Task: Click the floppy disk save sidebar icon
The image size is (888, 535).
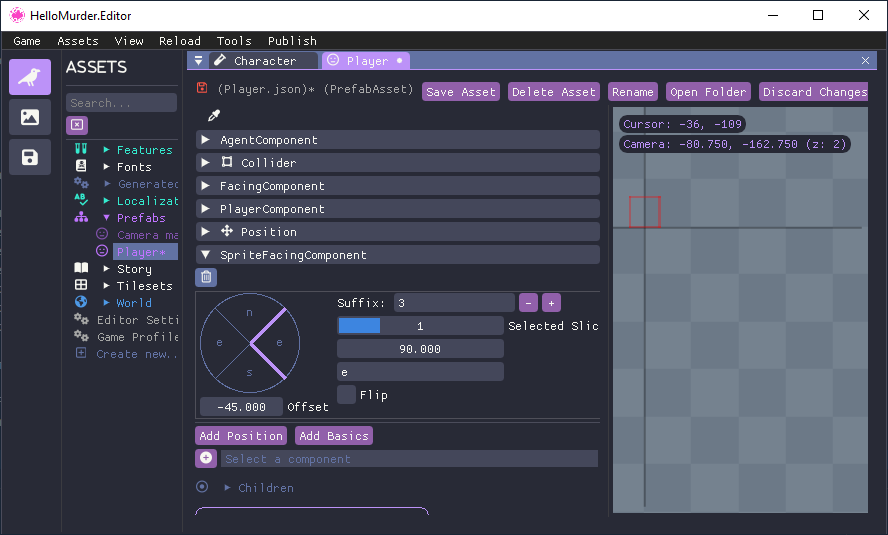Action: (x=30, y=157)
